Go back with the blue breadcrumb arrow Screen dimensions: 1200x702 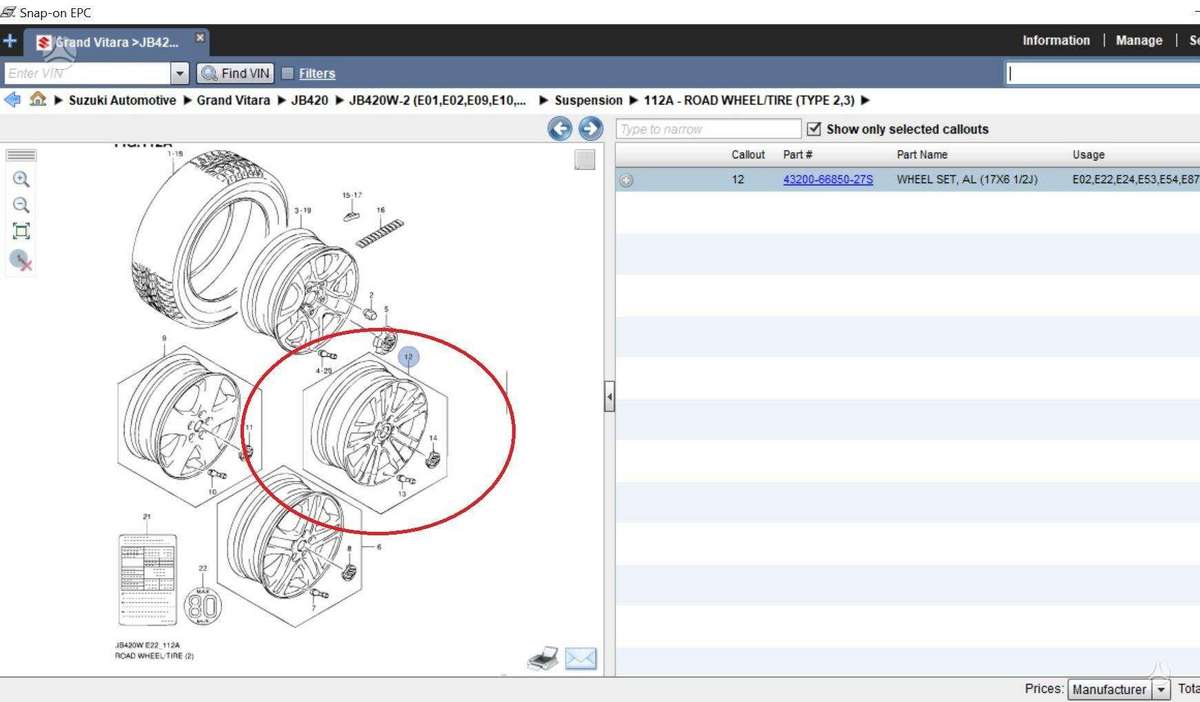click(x=13, y=99)
